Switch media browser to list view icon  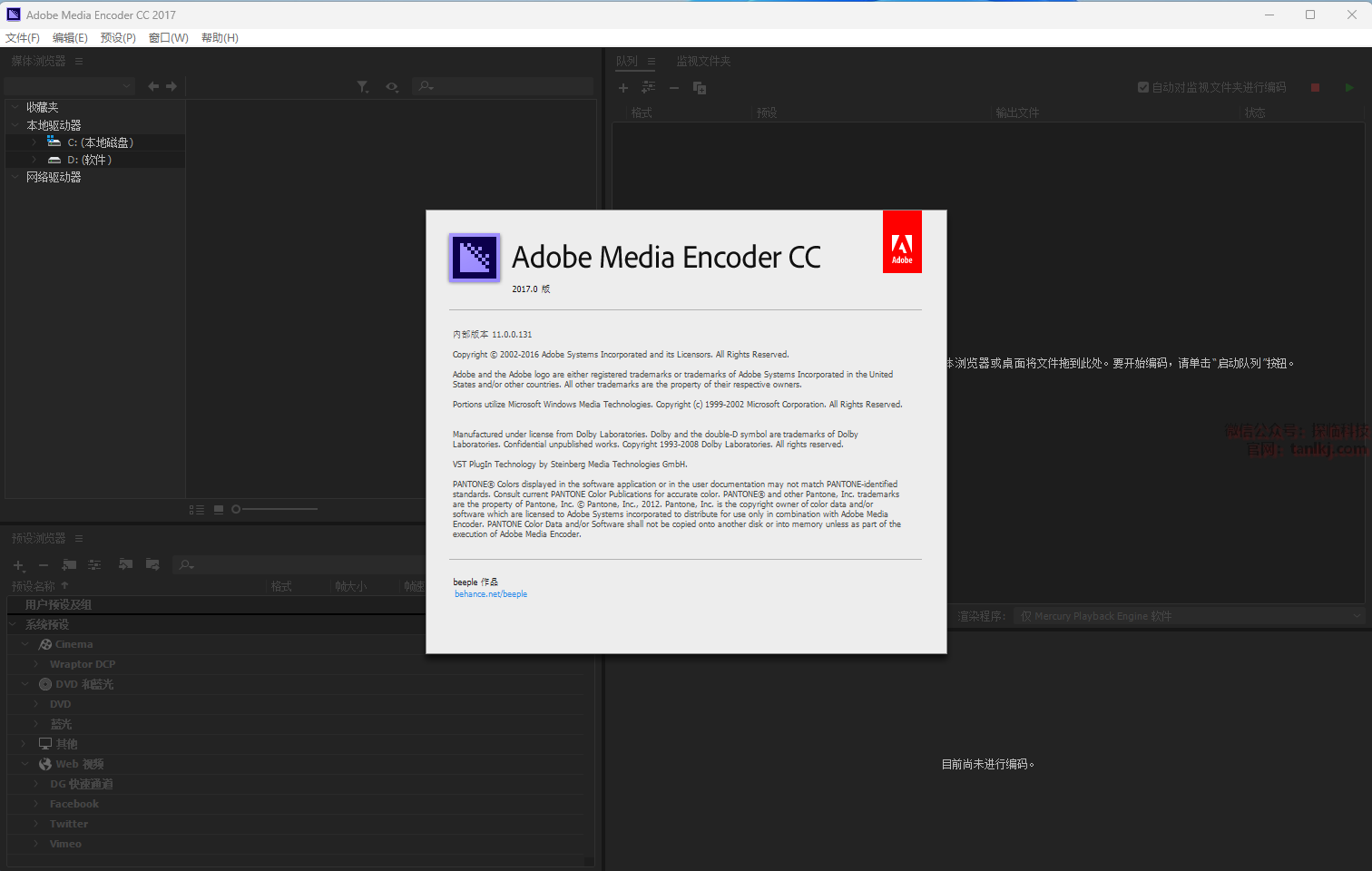coord(196,510)
